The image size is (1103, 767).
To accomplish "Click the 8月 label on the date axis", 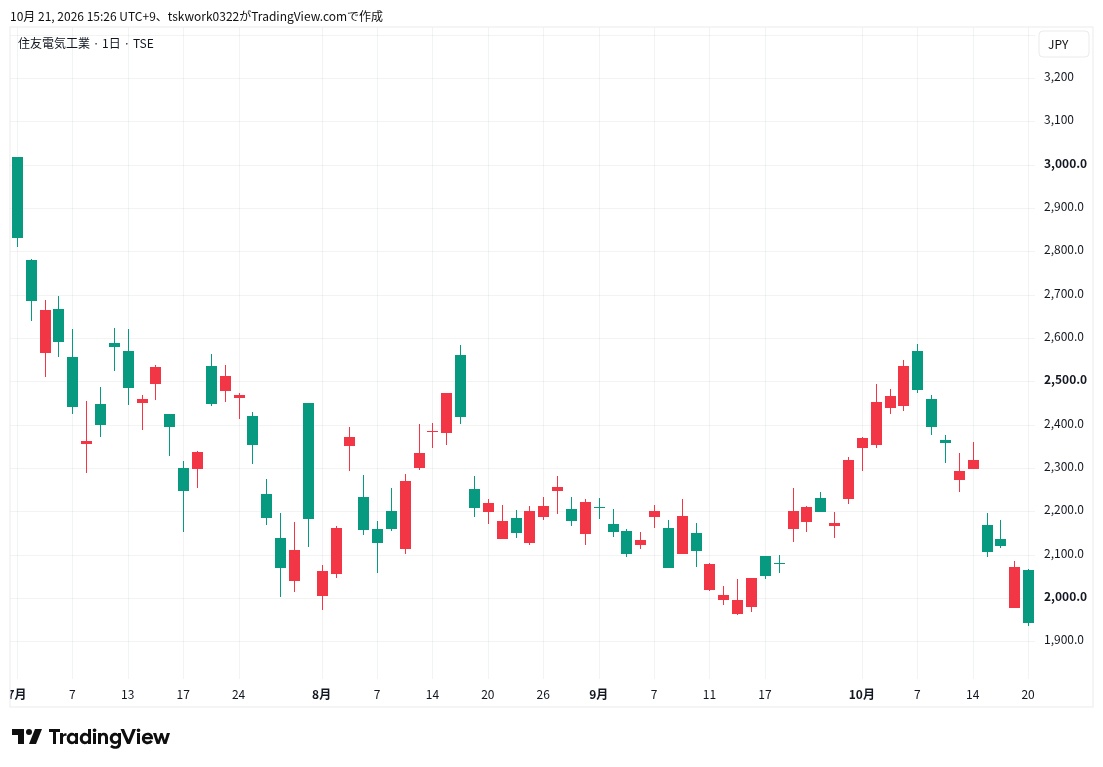I will coord(321,695).
